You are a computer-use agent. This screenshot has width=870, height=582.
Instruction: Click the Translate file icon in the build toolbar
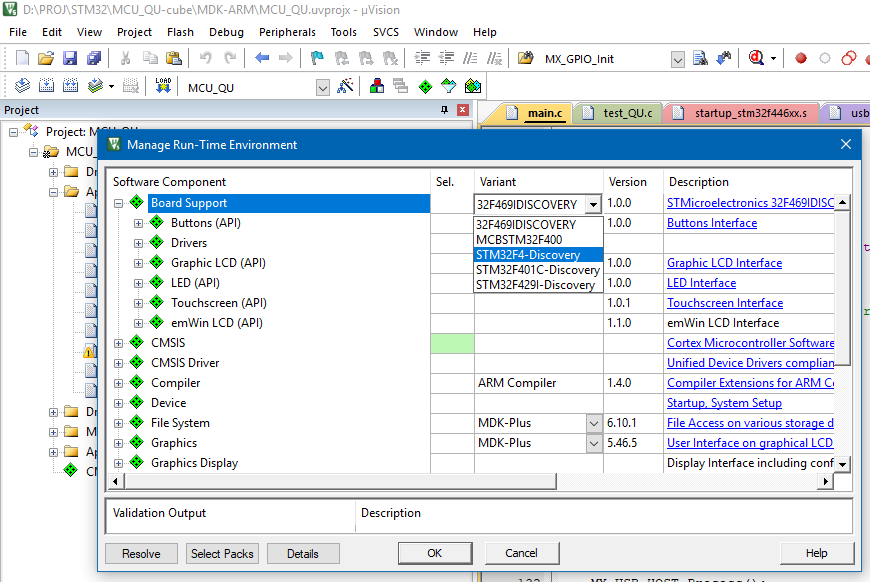22,86
